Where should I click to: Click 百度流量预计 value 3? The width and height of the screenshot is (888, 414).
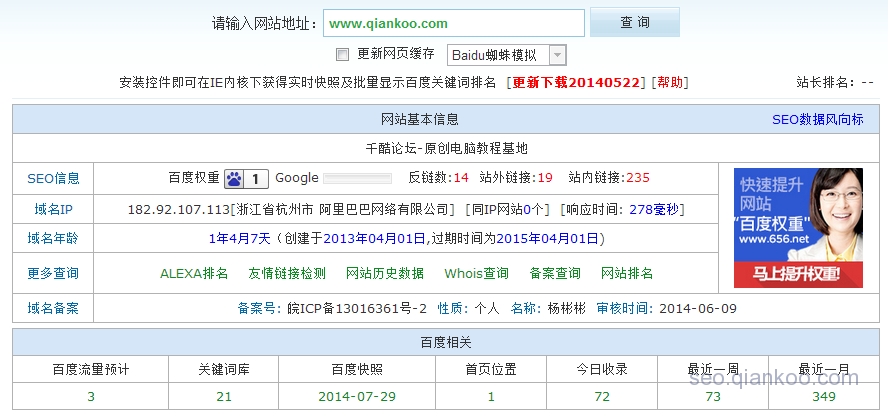(x=91, y=396)
